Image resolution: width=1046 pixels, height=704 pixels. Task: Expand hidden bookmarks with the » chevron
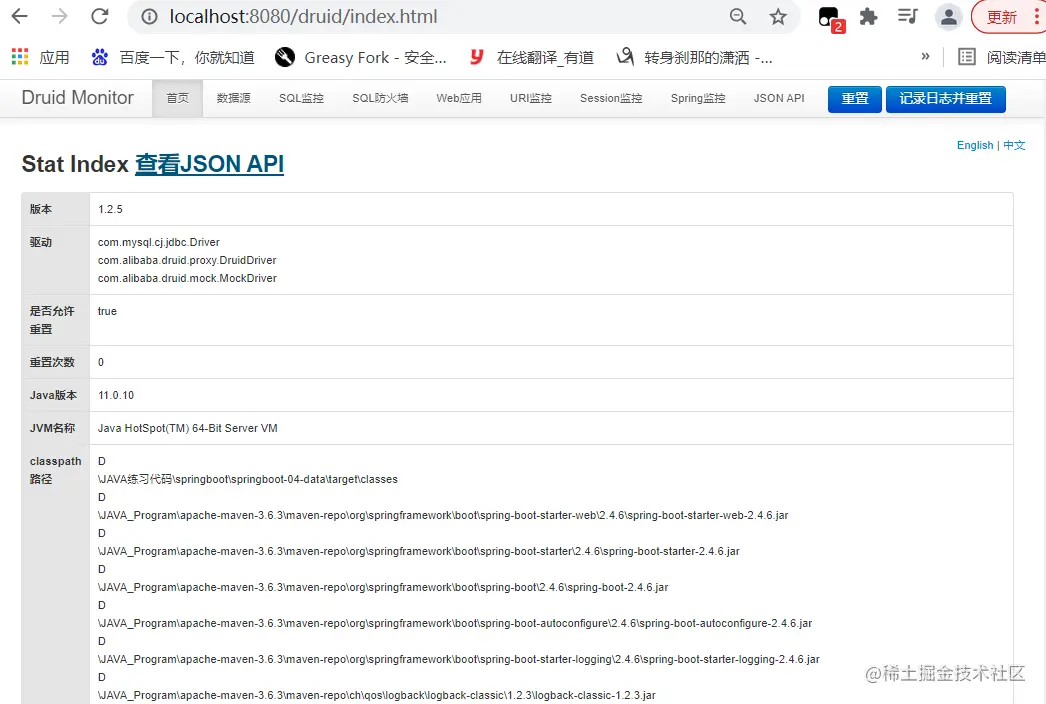tap(925, 57)
